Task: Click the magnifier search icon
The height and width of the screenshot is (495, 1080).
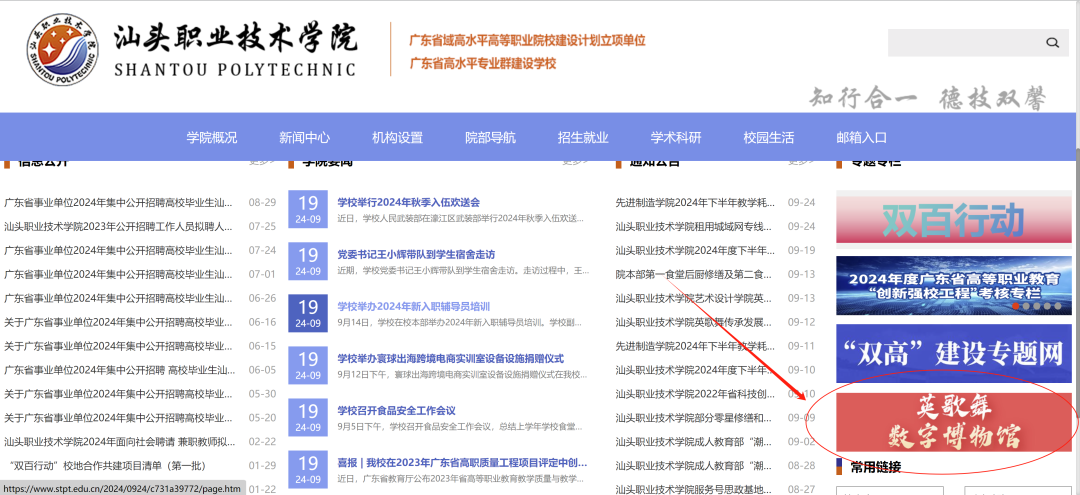Action: pos(1052,43)
